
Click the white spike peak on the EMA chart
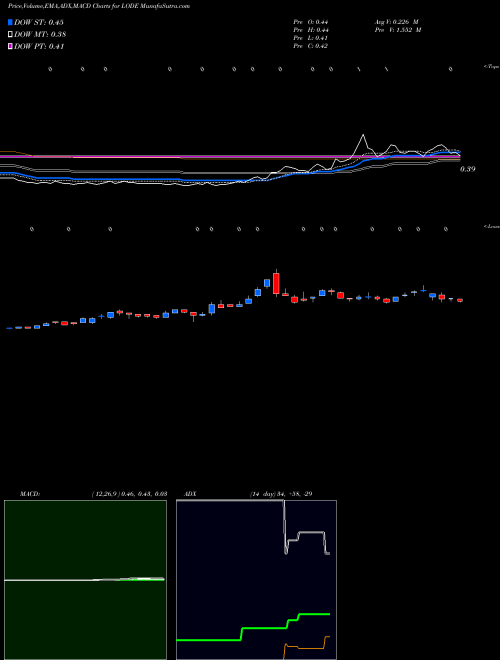[363, 136]
